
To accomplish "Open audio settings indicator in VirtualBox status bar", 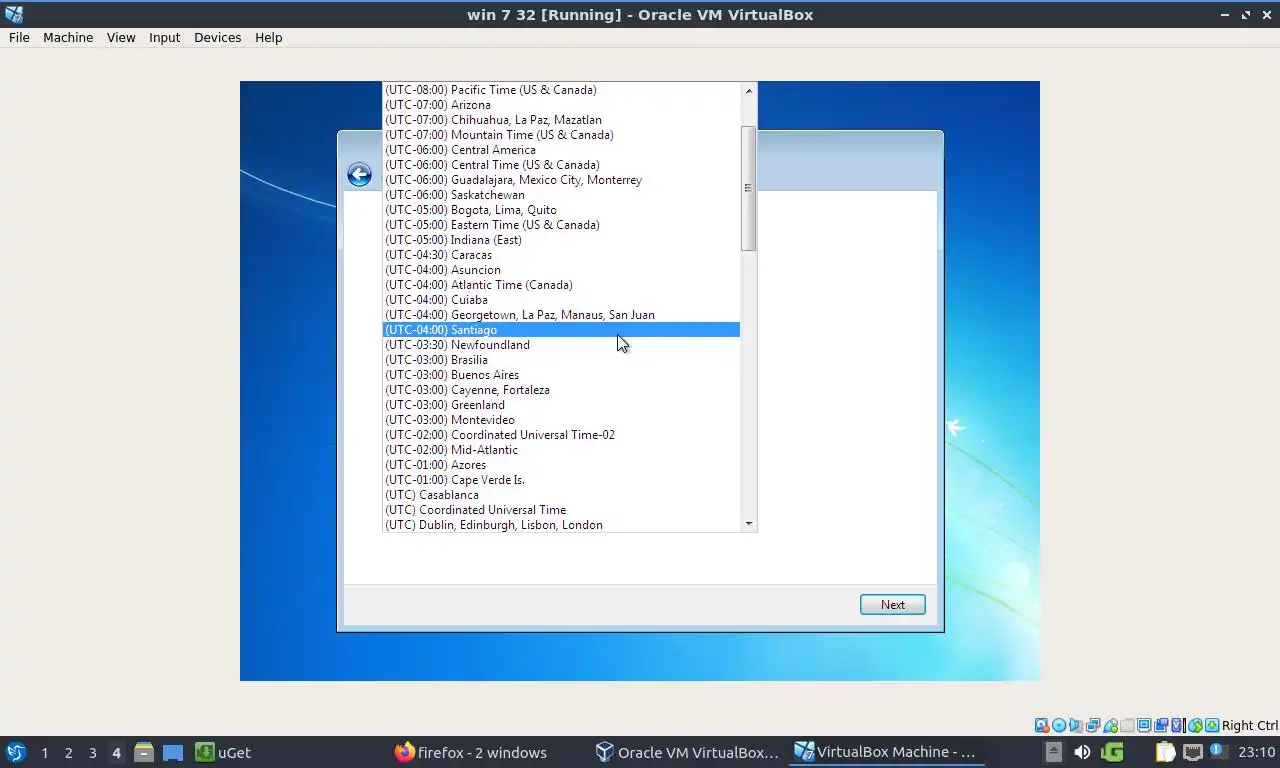I will pyautogui.click(x=1076, y=725).
